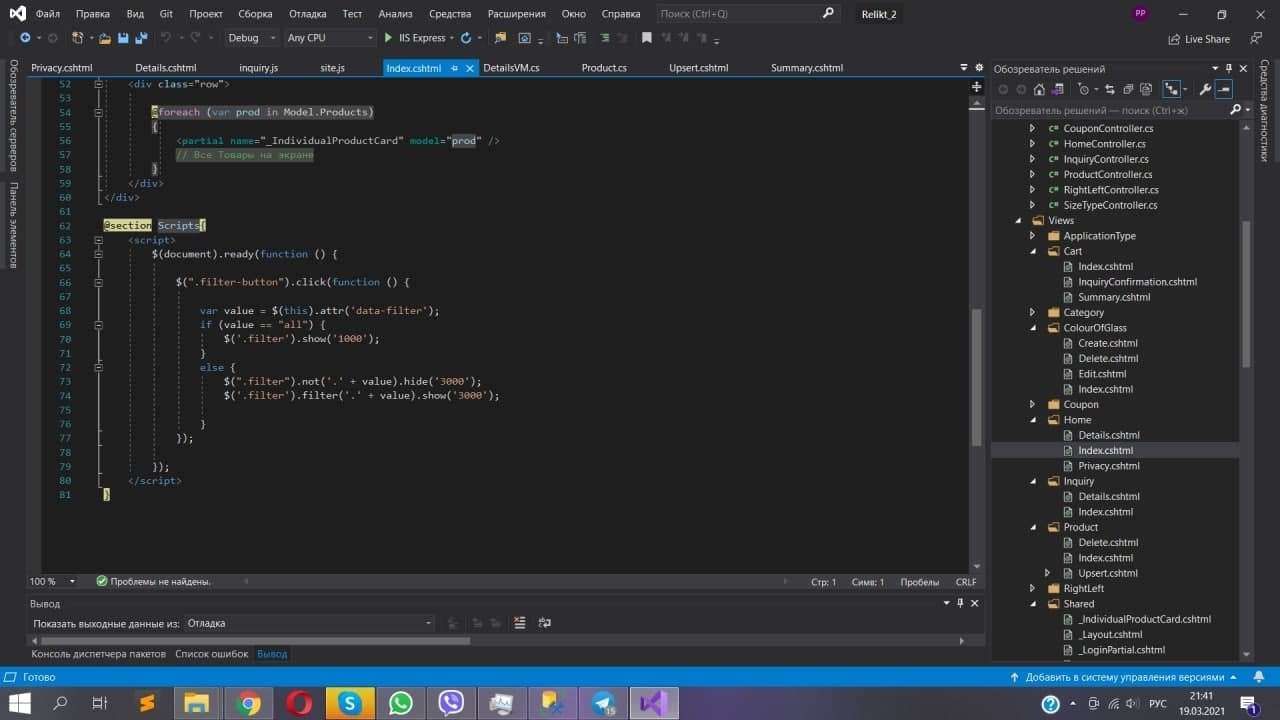The height and width of the screenshot is (720, 1280).
Task: Open the Файл menu
Action: pos(47,14)
